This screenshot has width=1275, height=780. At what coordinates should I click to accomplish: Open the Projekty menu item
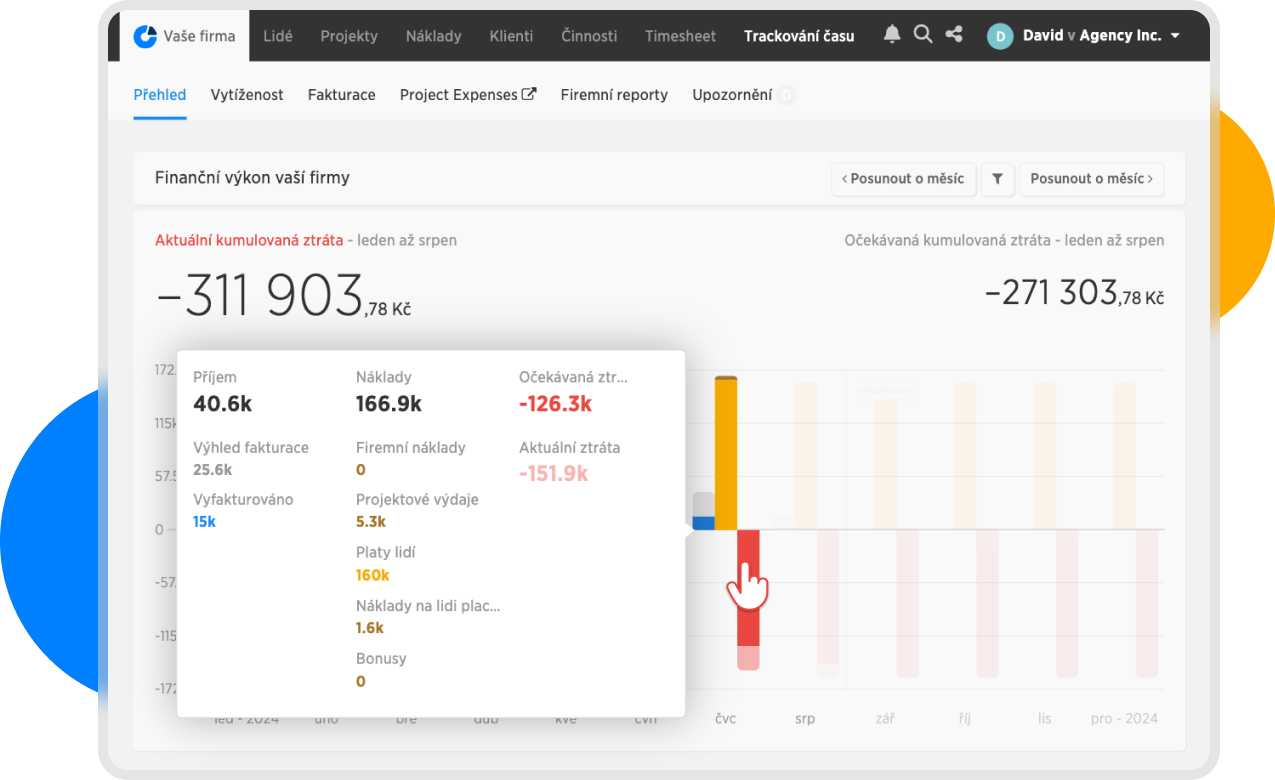click(349, 36)
